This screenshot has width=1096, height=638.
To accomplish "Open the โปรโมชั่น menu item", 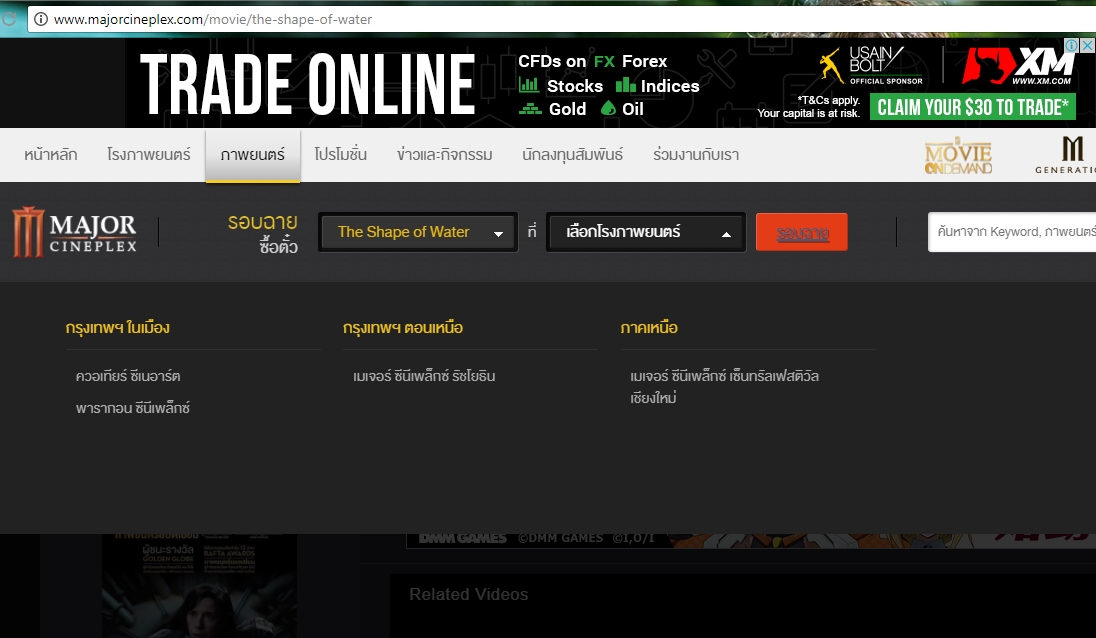I will (x=340, y=154).
